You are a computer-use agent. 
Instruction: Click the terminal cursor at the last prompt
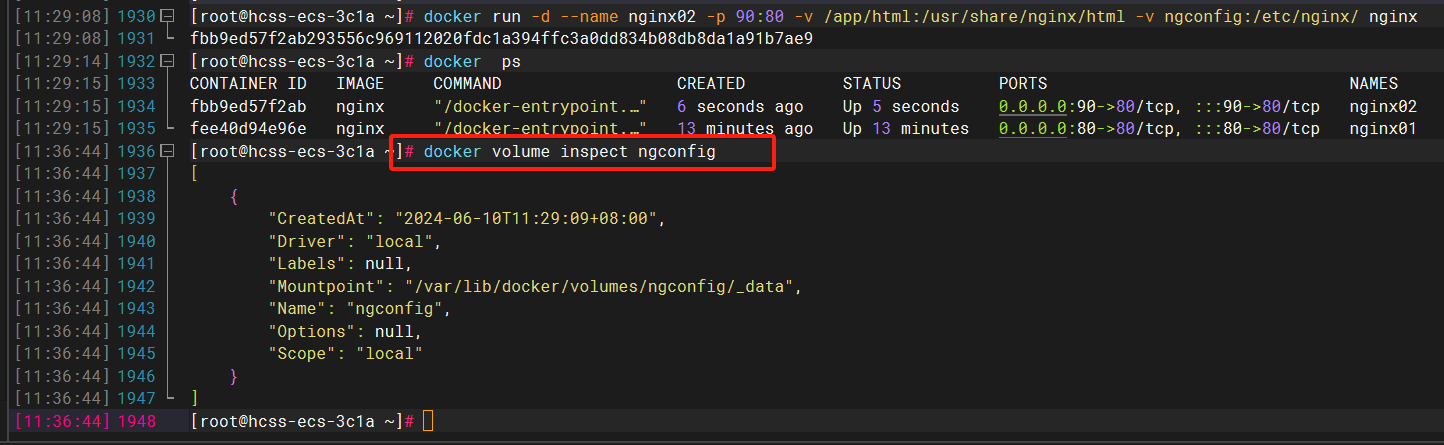pyautogui.click(x=428, y=421)
